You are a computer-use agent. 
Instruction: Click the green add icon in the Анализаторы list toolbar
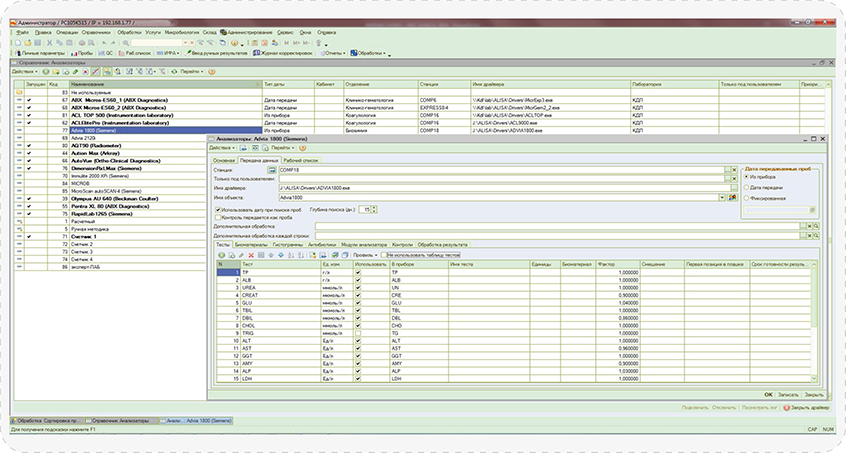click(x=46, y=72)
